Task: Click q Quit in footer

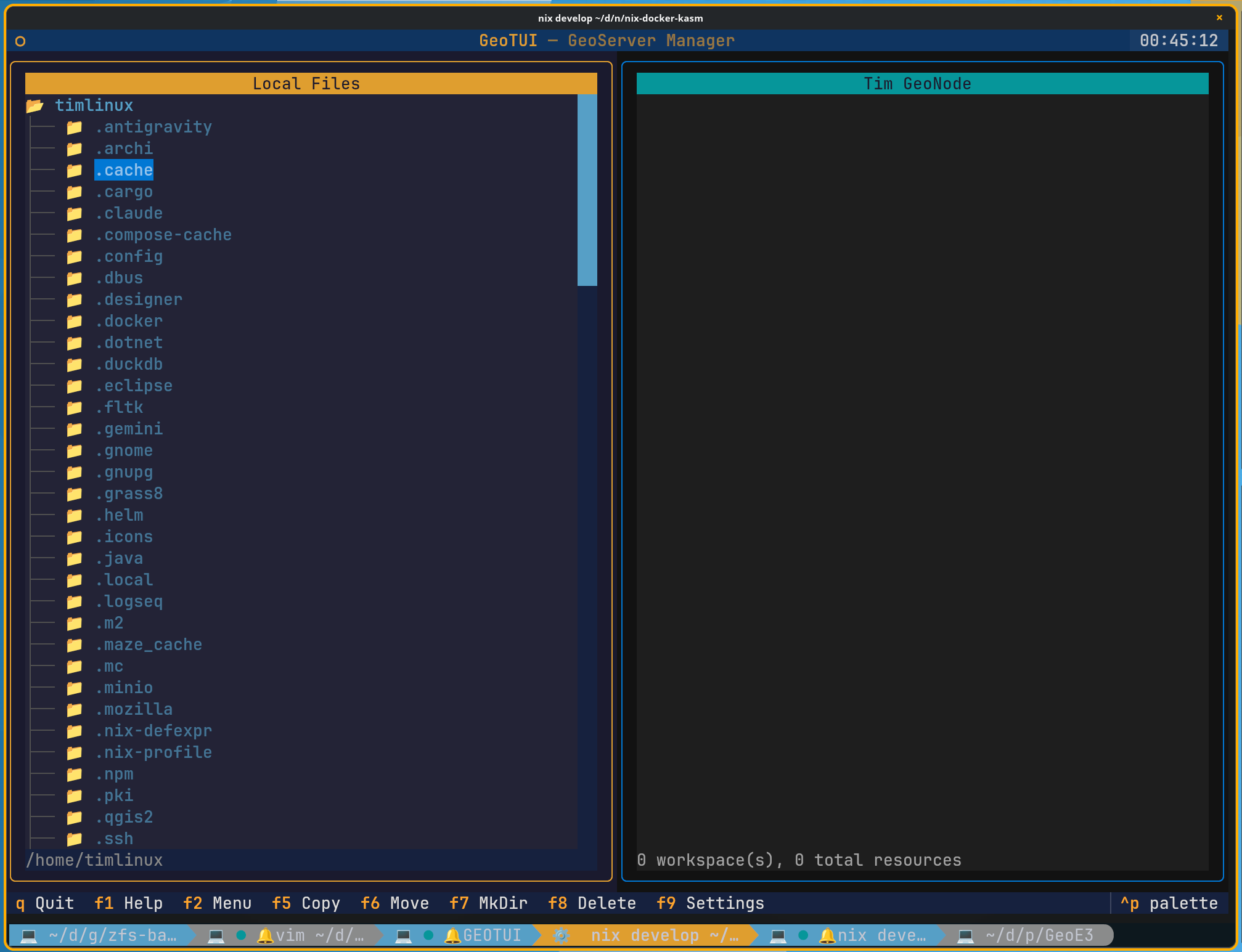Action: point(45,903)
